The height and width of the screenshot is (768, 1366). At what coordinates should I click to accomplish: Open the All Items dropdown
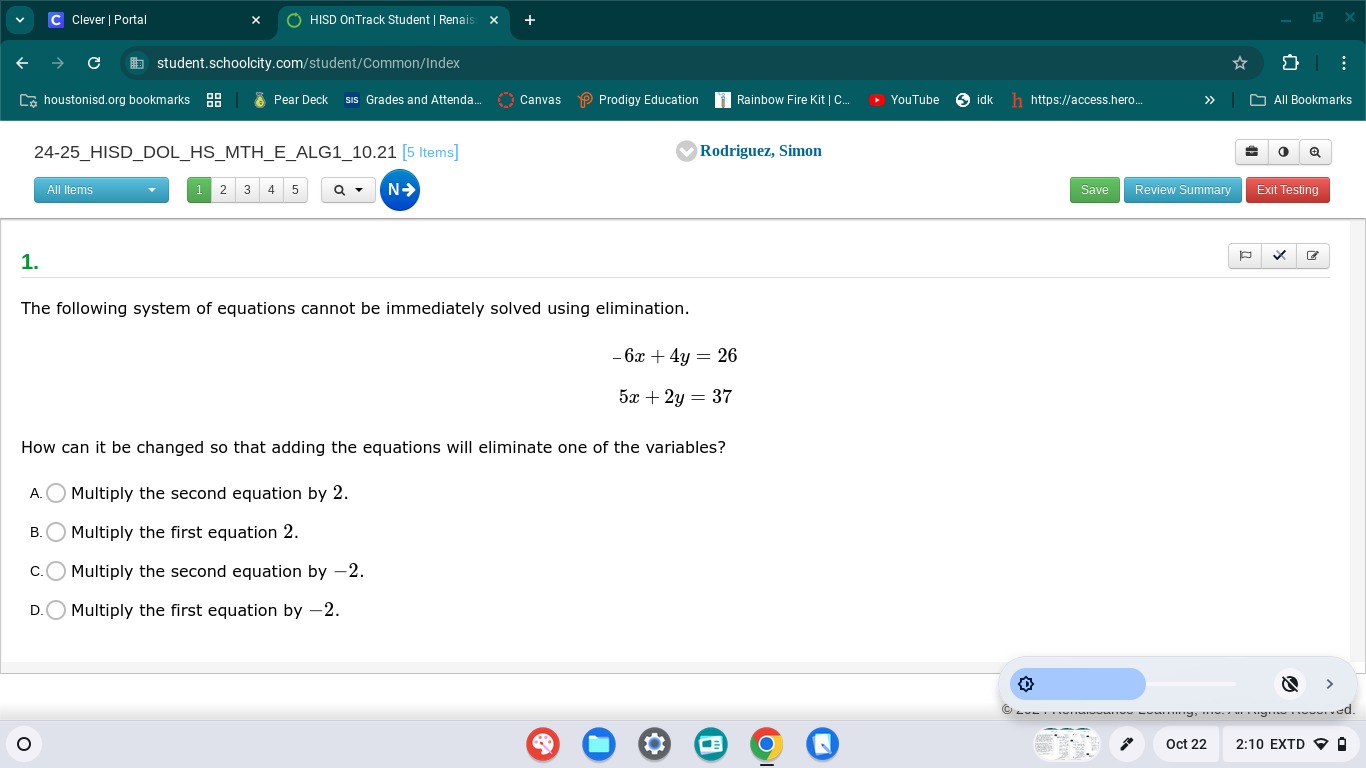pyautogui.click(x=101, y=190)
